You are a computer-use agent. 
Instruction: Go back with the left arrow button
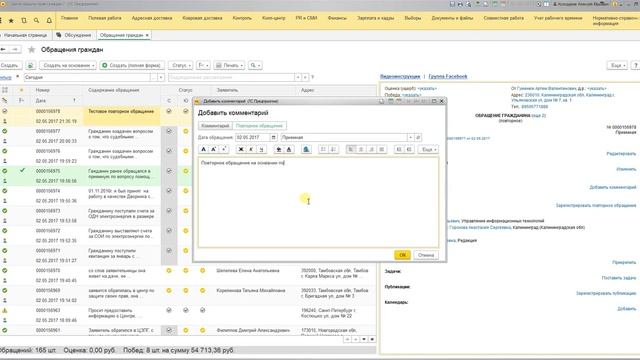[3, 49]
